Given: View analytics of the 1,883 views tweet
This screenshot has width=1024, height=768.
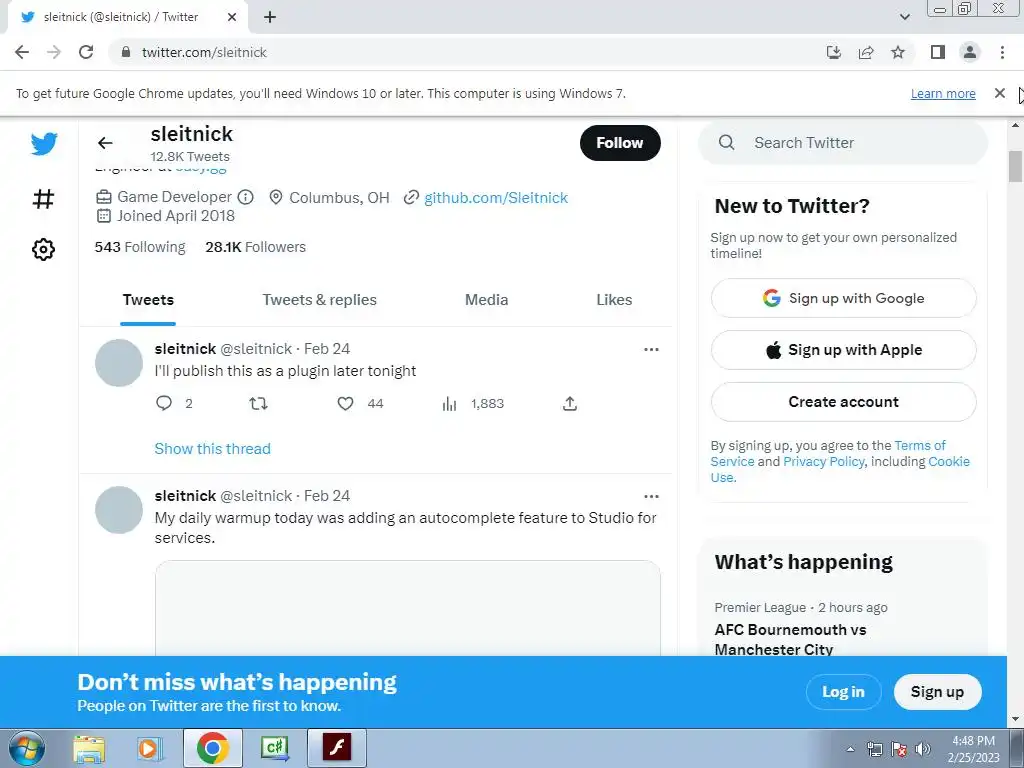Looking at the screenshot, I should click(x=449, y=404).
